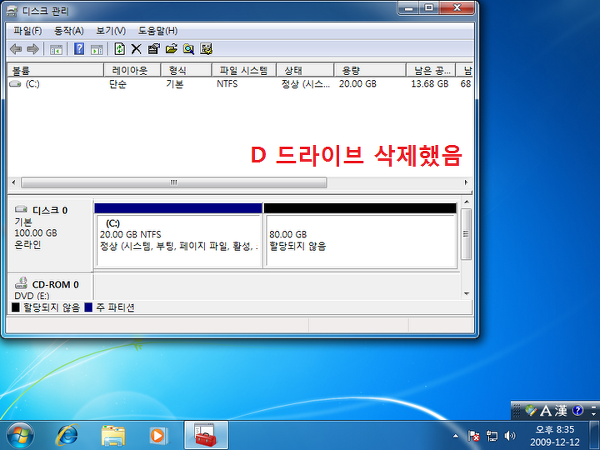Sort by the 상태 column header
This screenshot has width=600, height=450.
(x=305, y=70)
